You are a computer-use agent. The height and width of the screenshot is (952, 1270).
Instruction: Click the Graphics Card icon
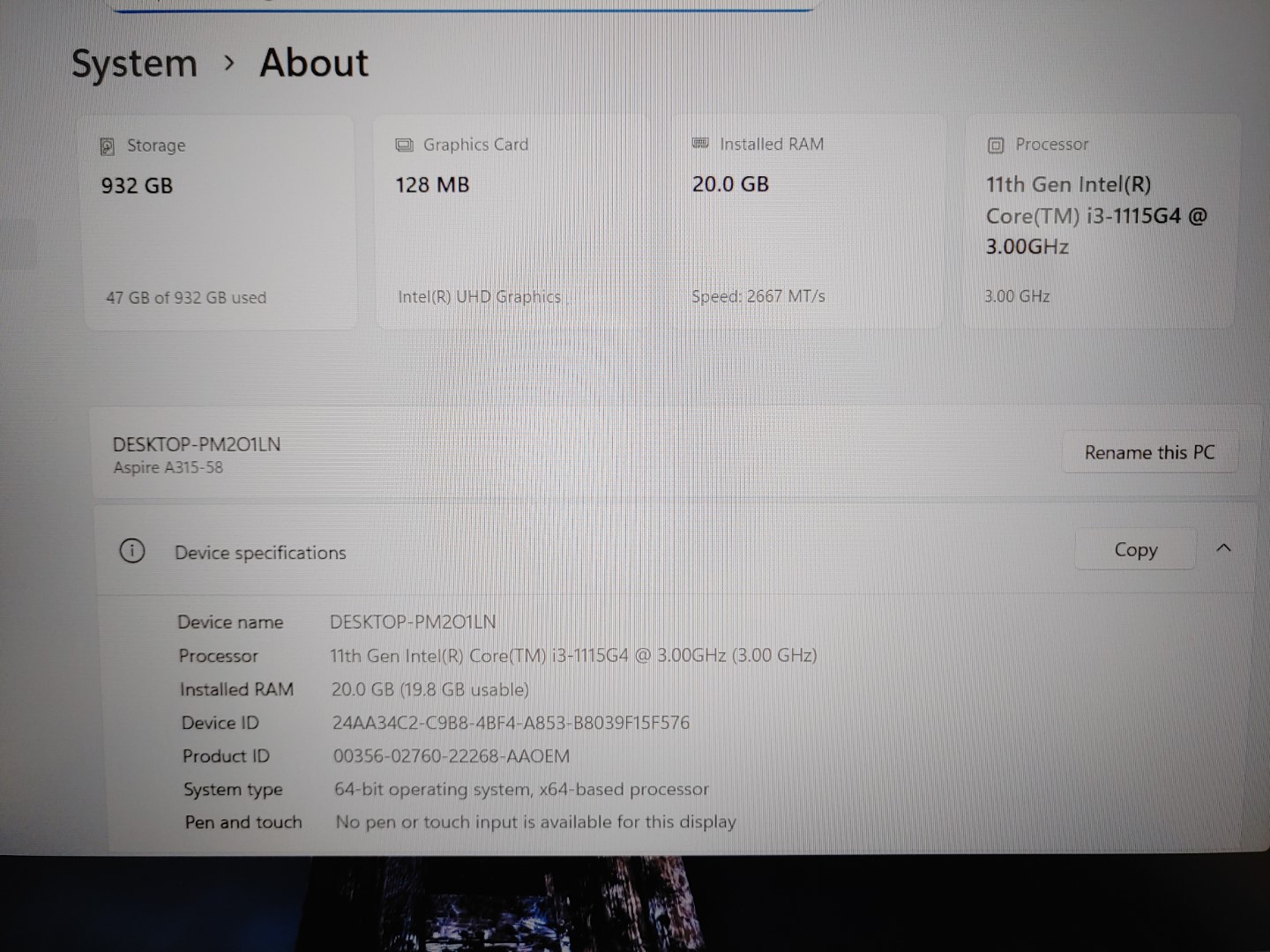click(404, 145)
